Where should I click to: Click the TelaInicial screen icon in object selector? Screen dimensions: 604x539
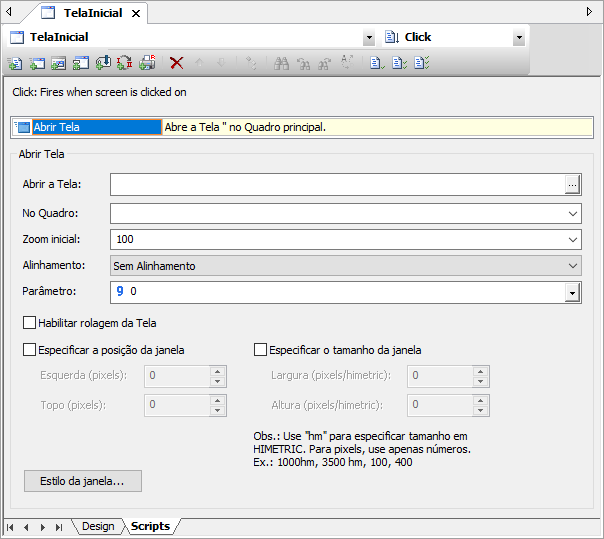16,37
